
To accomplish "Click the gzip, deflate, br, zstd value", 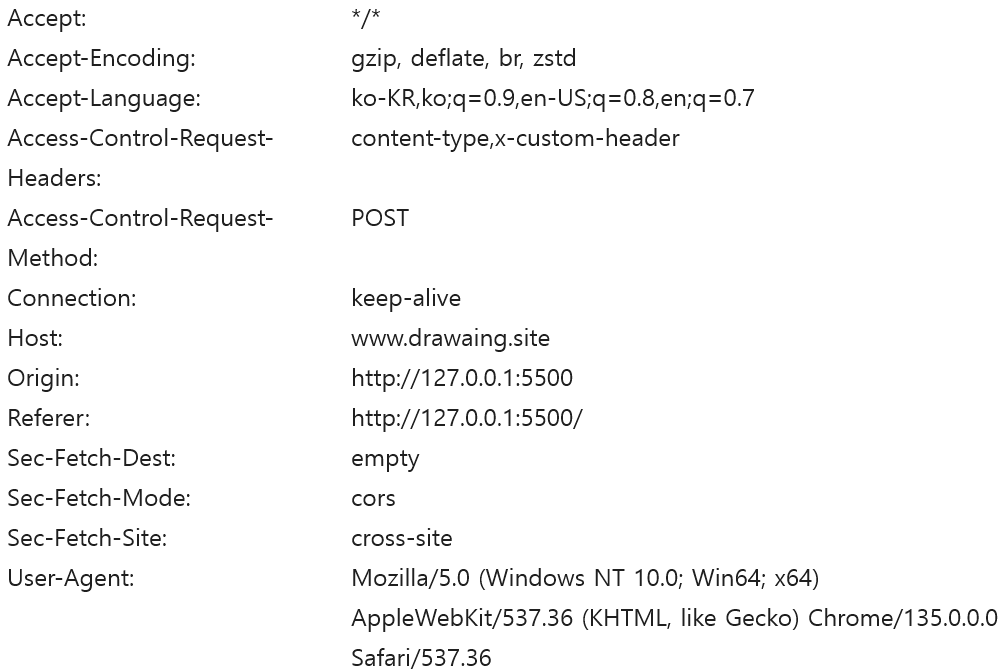I will (463, 58).
